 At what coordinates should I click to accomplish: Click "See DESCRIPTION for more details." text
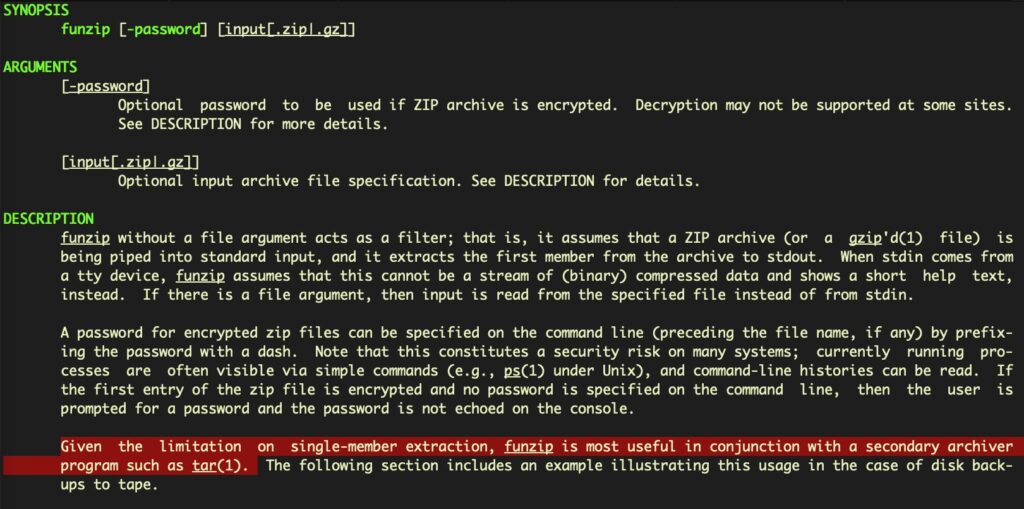(x=251, y=125)
